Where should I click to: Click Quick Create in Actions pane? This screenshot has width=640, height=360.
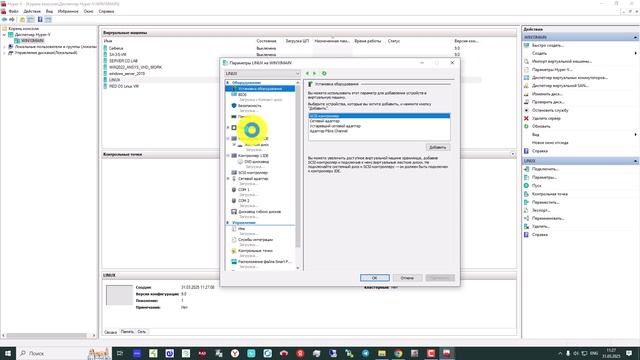point(547,45)
